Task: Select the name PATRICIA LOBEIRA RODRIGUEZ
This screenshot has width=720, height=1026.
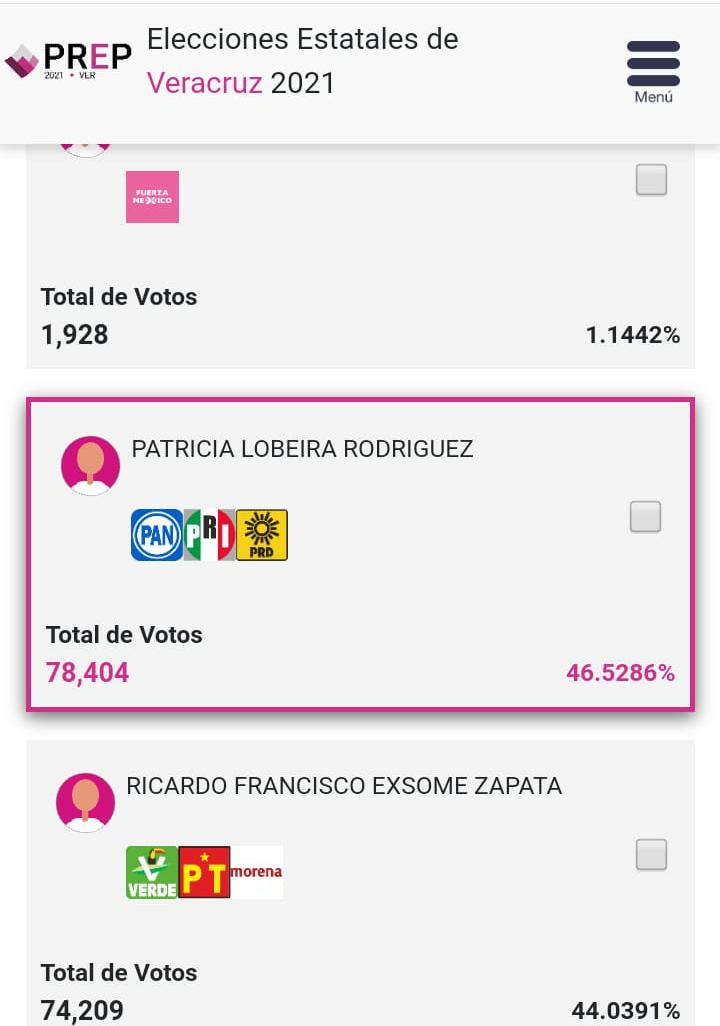Action: [x=302, y=450]
